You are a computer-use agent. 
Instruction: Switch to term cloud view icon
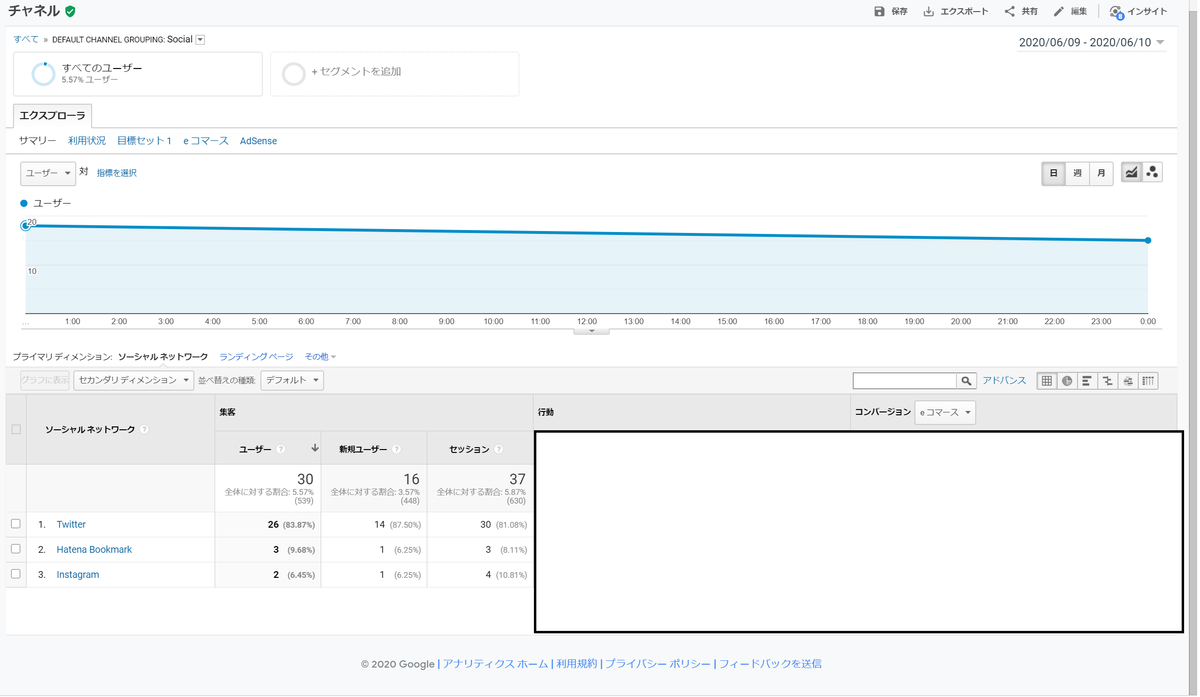(1128, 381)
